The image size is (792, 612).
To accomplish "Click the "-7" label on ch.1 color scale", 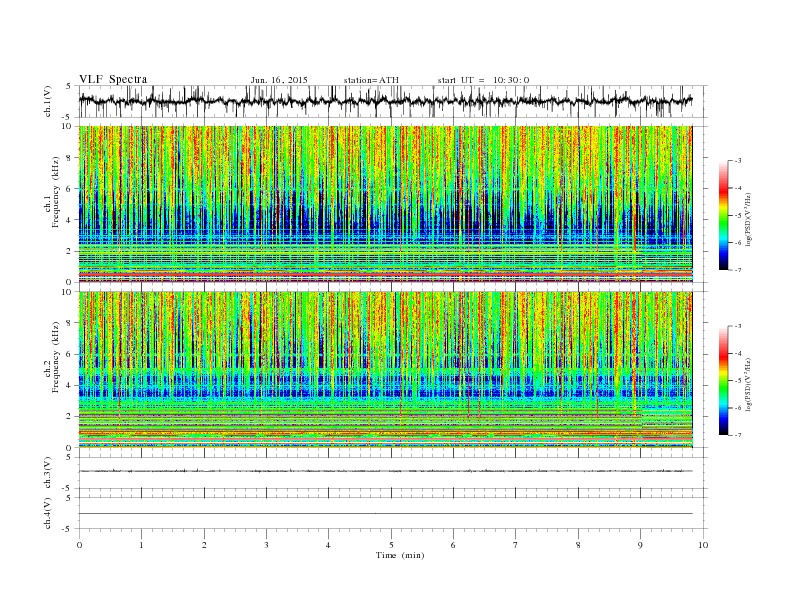I will [738, 270].
